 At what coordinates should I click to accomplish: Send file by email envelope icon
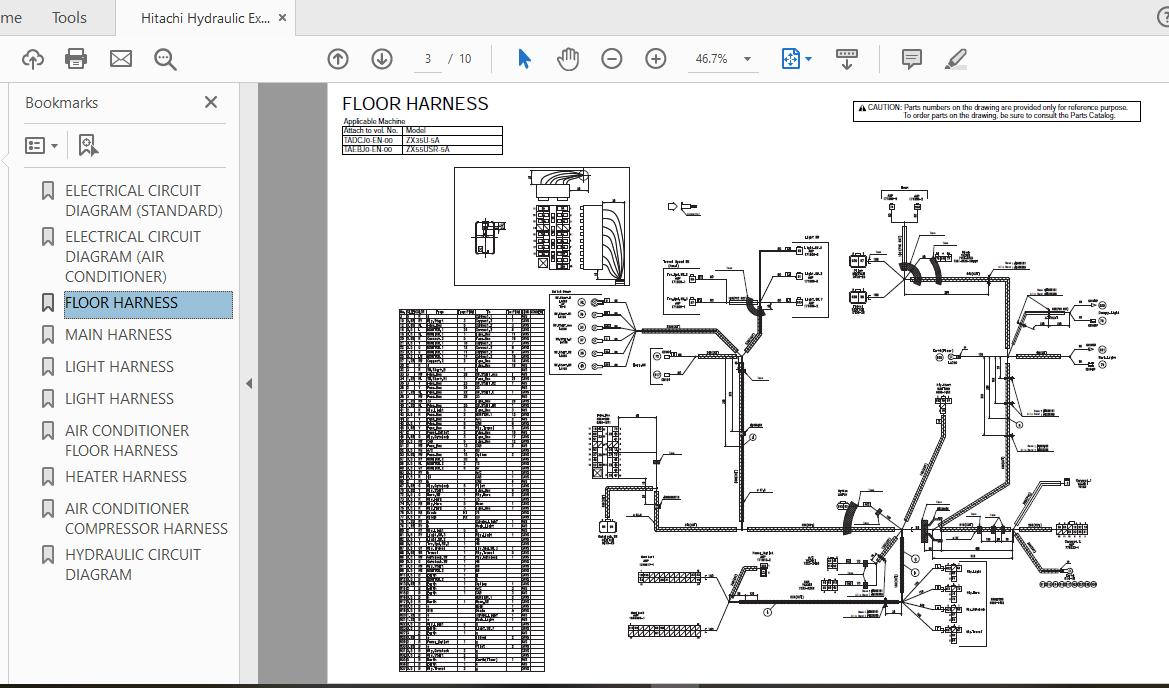[121, 59]
